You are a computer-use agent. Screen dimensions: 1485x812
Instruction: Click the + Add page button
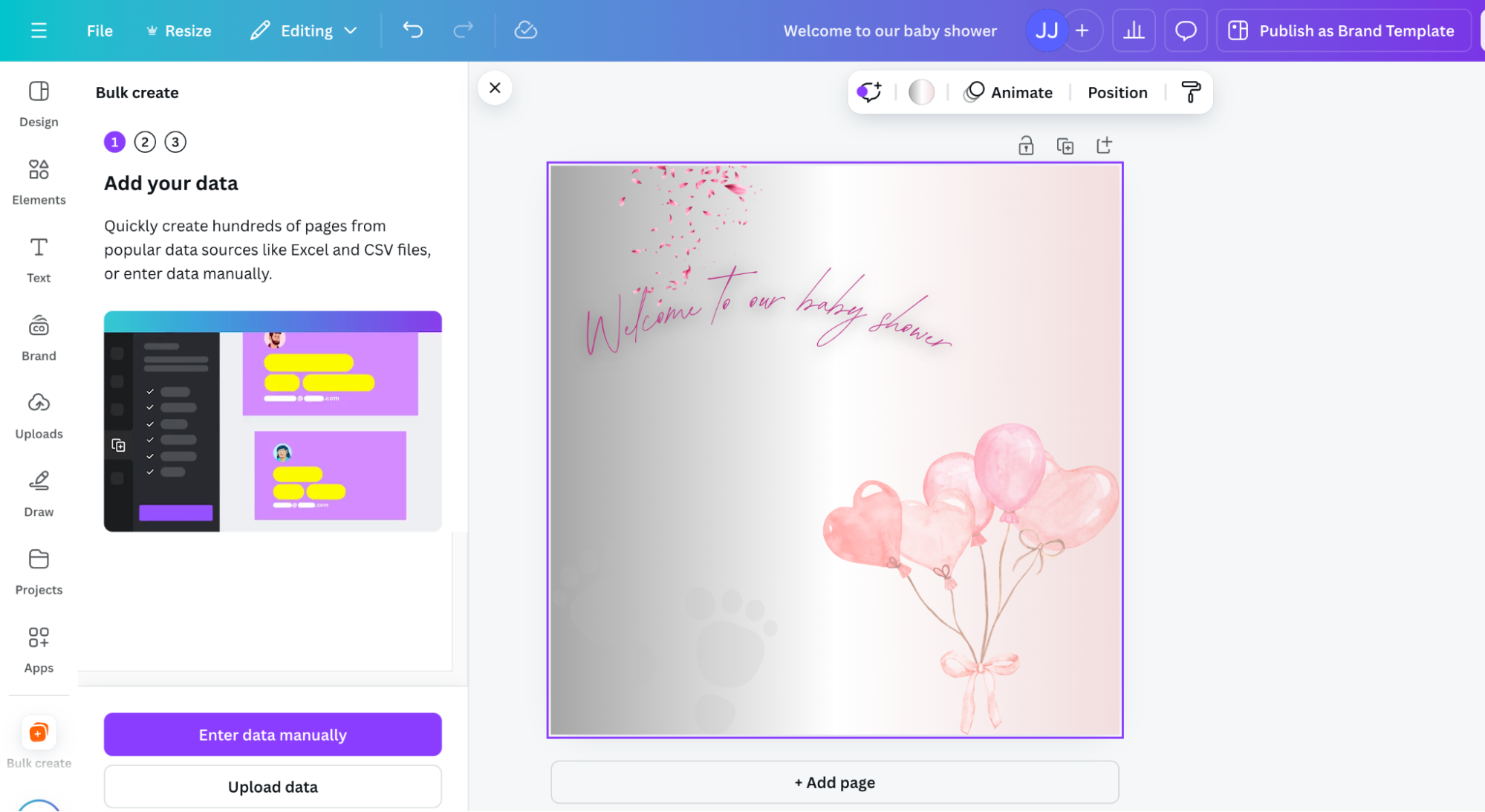pyautogui.click(x=834, y=782)
